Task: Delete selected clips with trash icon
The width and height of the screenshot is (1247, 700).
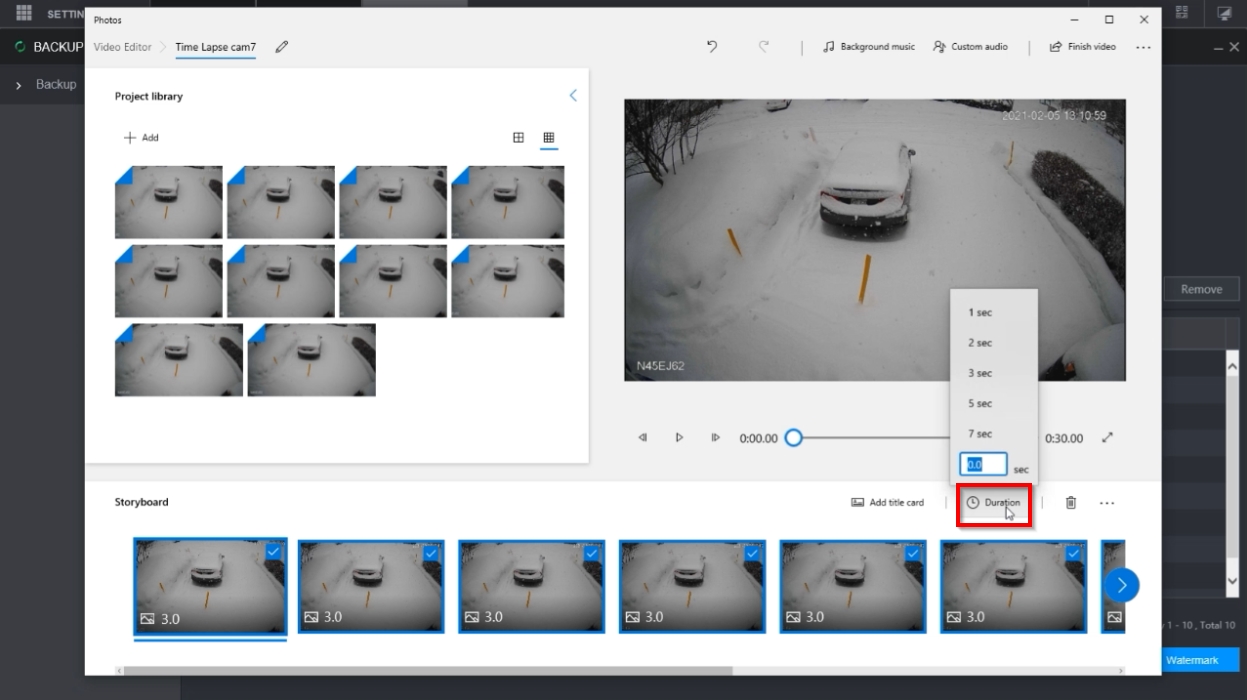Action: click(x=1070, y=503)
